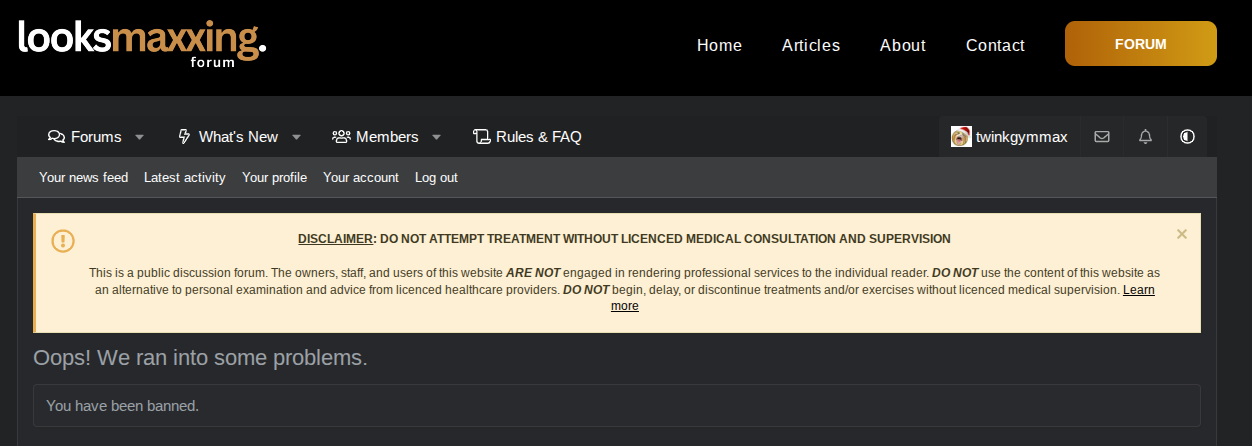Screen dimensions: 1252x446
Task: Toggle the dark/light style switcher
Action: pyautogui.click(x=1187, y=137)
